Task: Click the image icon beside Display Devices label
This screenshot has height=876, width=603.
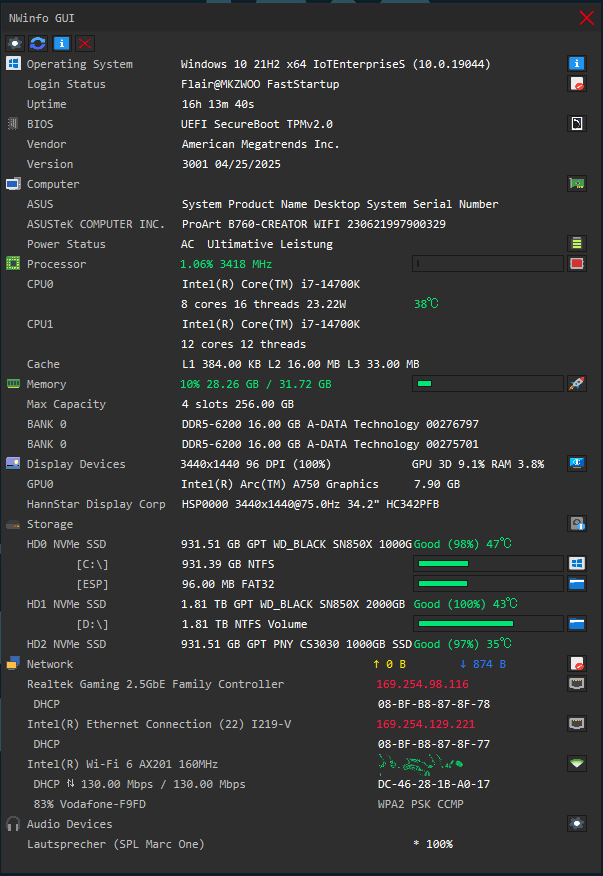Action: point(13,463)
